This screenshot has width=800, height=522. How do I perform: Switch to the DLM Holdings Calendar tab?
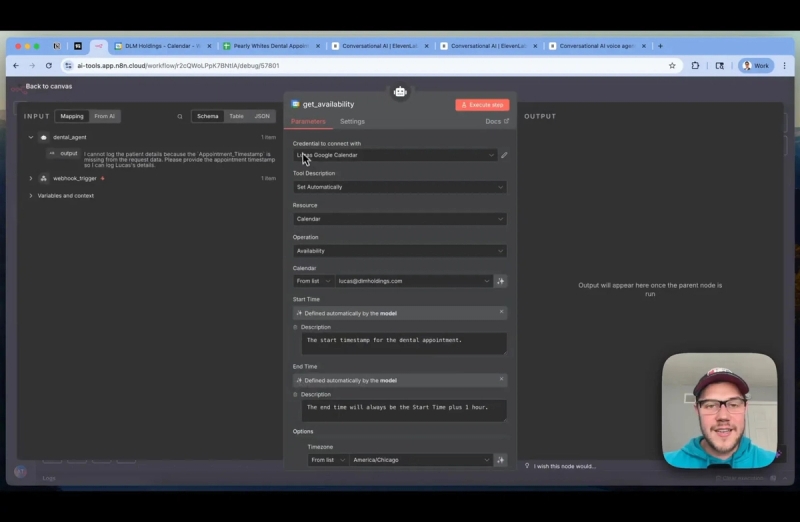click(162, 46)
